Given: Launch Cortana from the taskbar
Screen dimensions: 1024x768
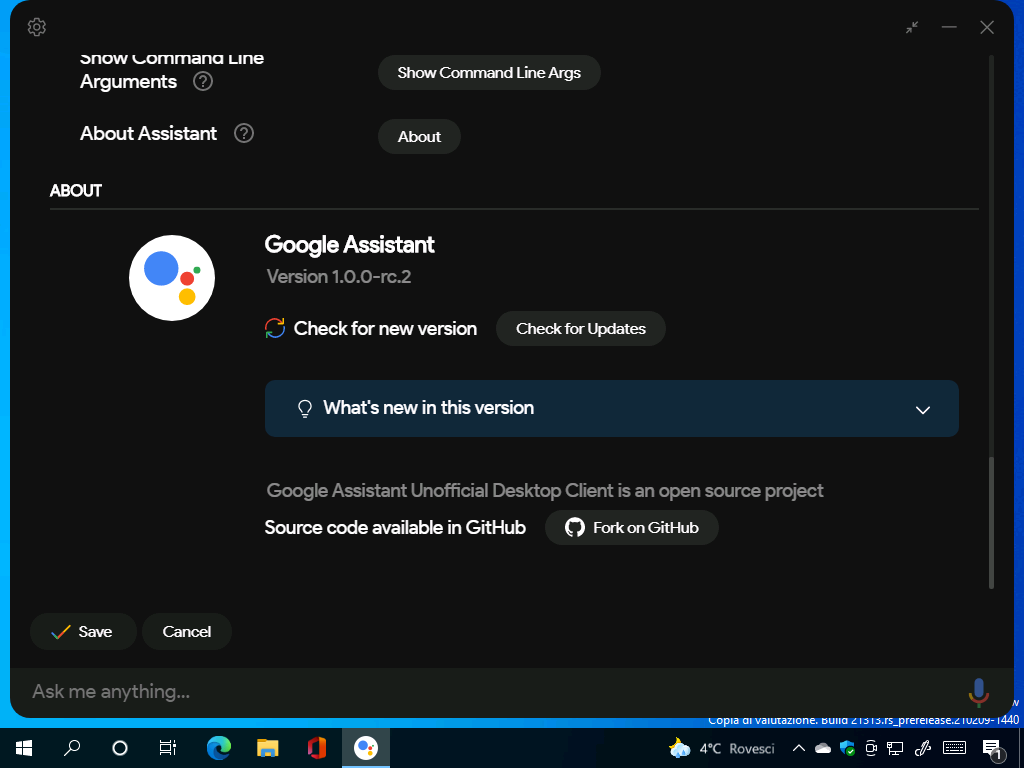Looking at the screenshot, I should point(120,748).
